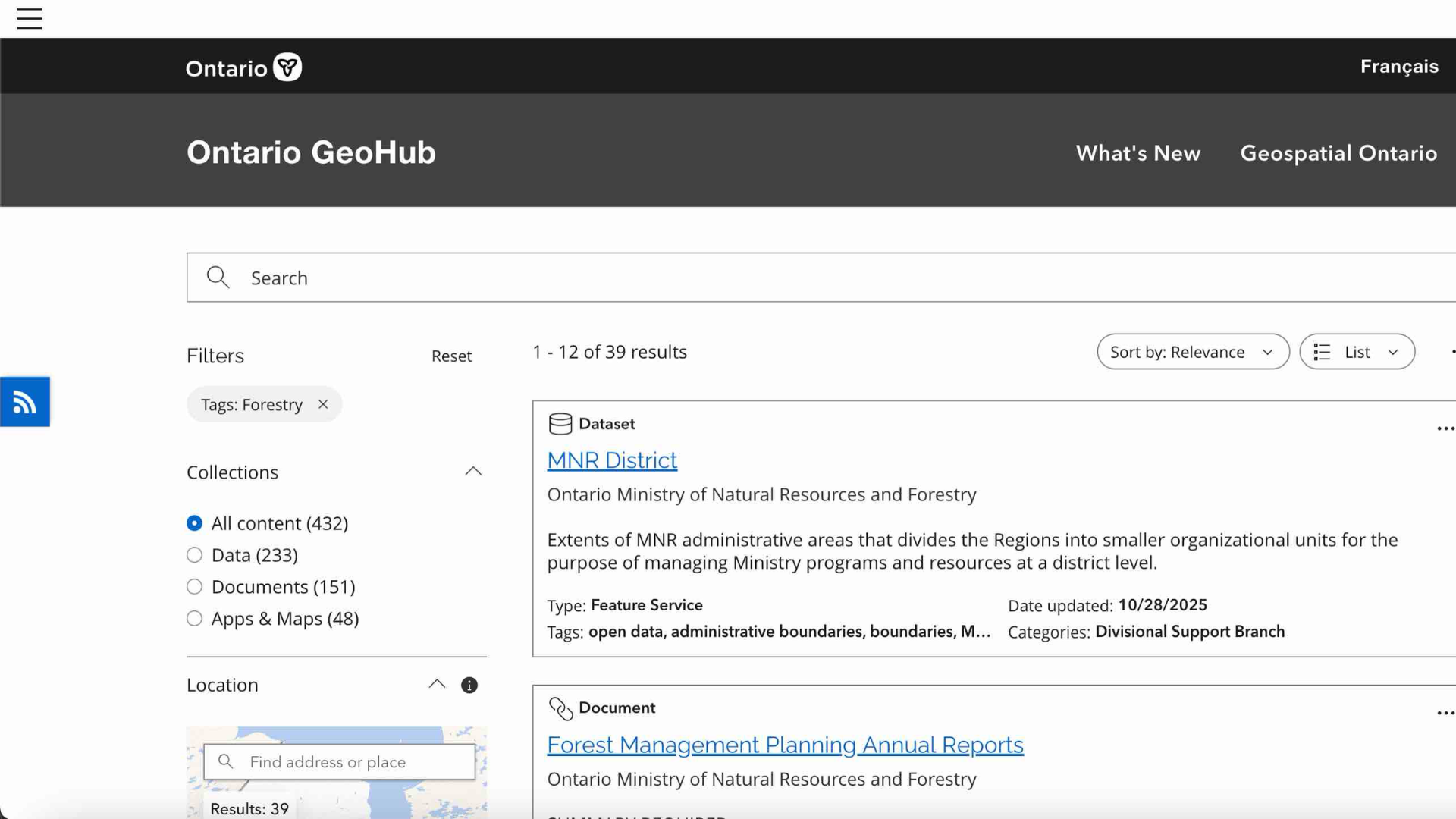
Task: Open the Location filter info tooltip
Action: [x=469, y=685]
